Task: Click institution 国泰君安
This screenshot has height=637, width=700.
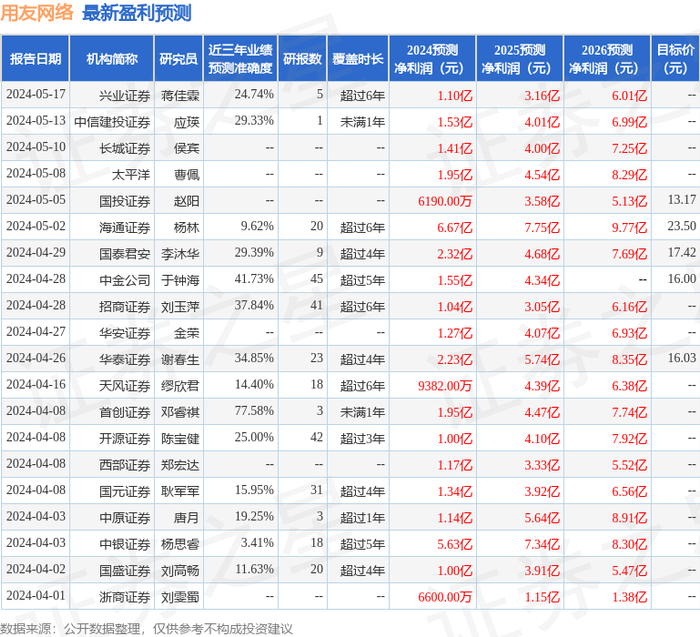Action: click(125, 254)
